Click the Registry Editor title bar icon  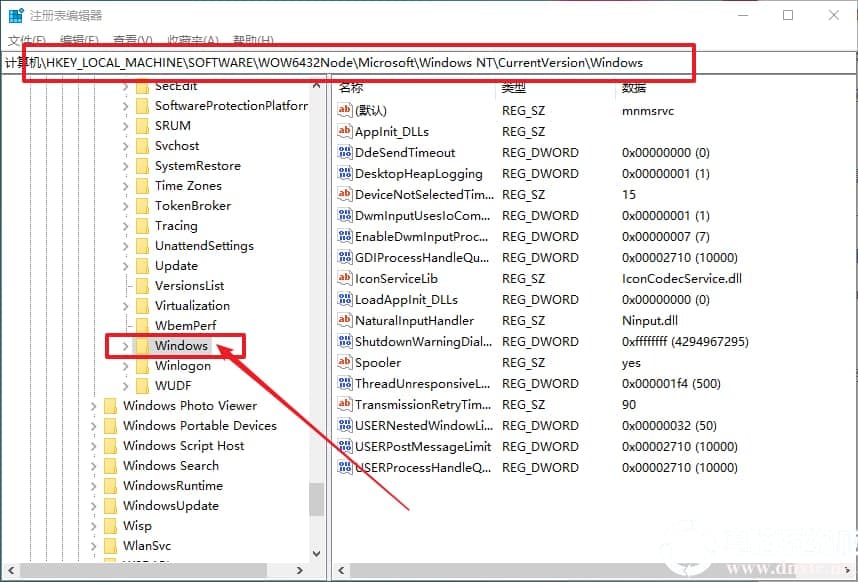(14, 14)
